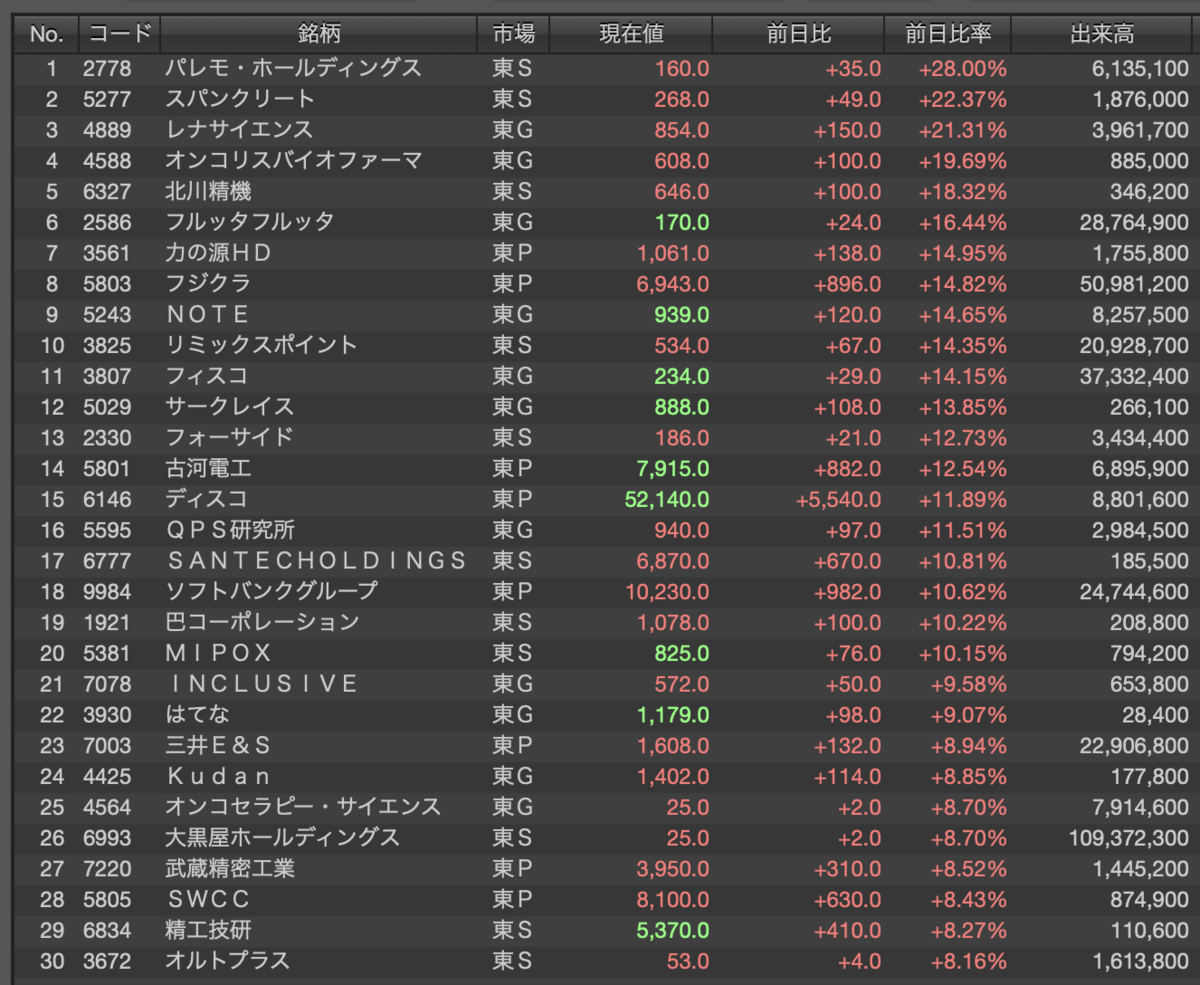Click the 古河電工 stock name
The width and height of the screenshot is (1200, 985).
coord(208,468)
